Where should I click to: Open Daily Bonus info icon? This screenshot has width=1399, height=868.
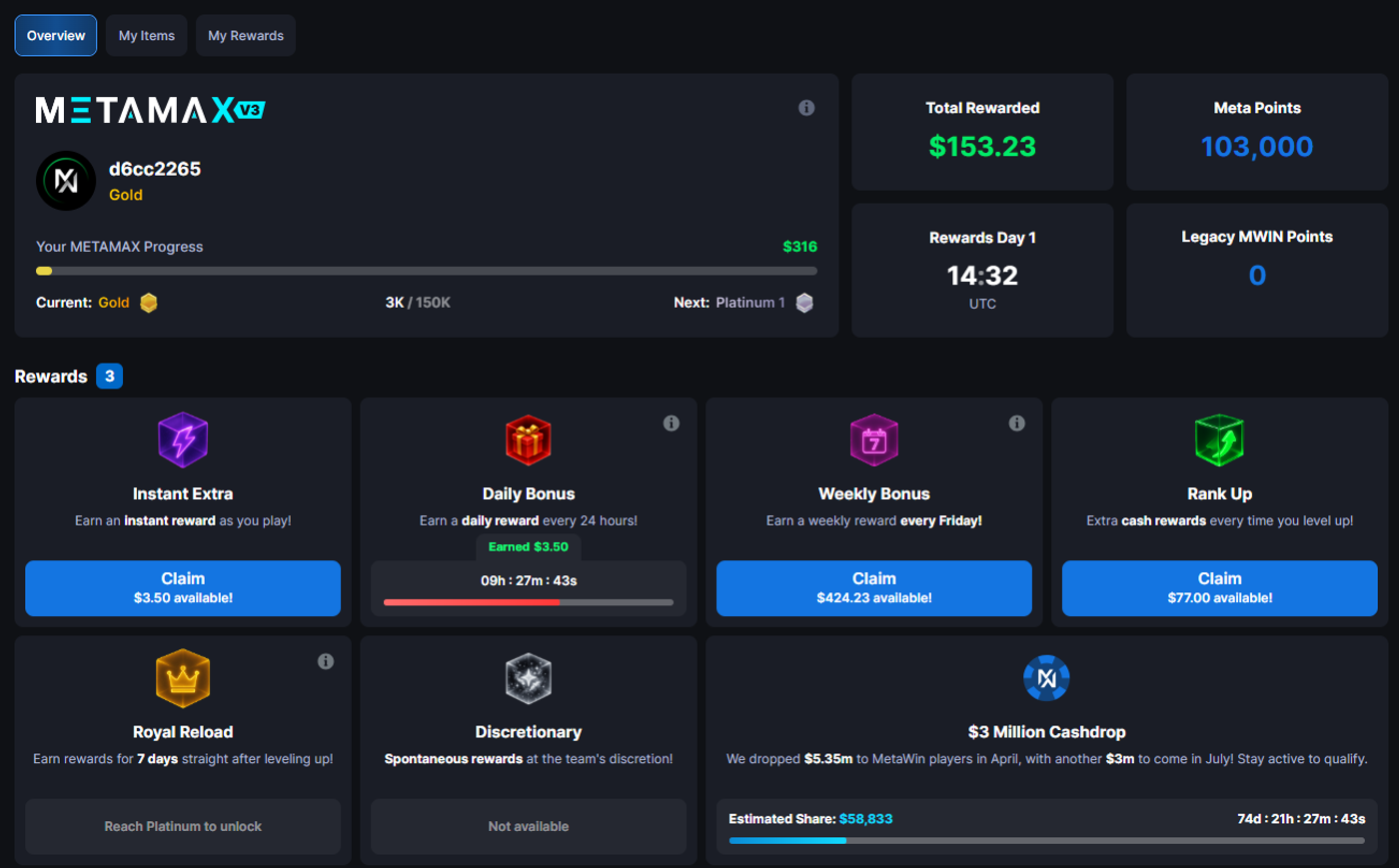[x=672, y=424]
